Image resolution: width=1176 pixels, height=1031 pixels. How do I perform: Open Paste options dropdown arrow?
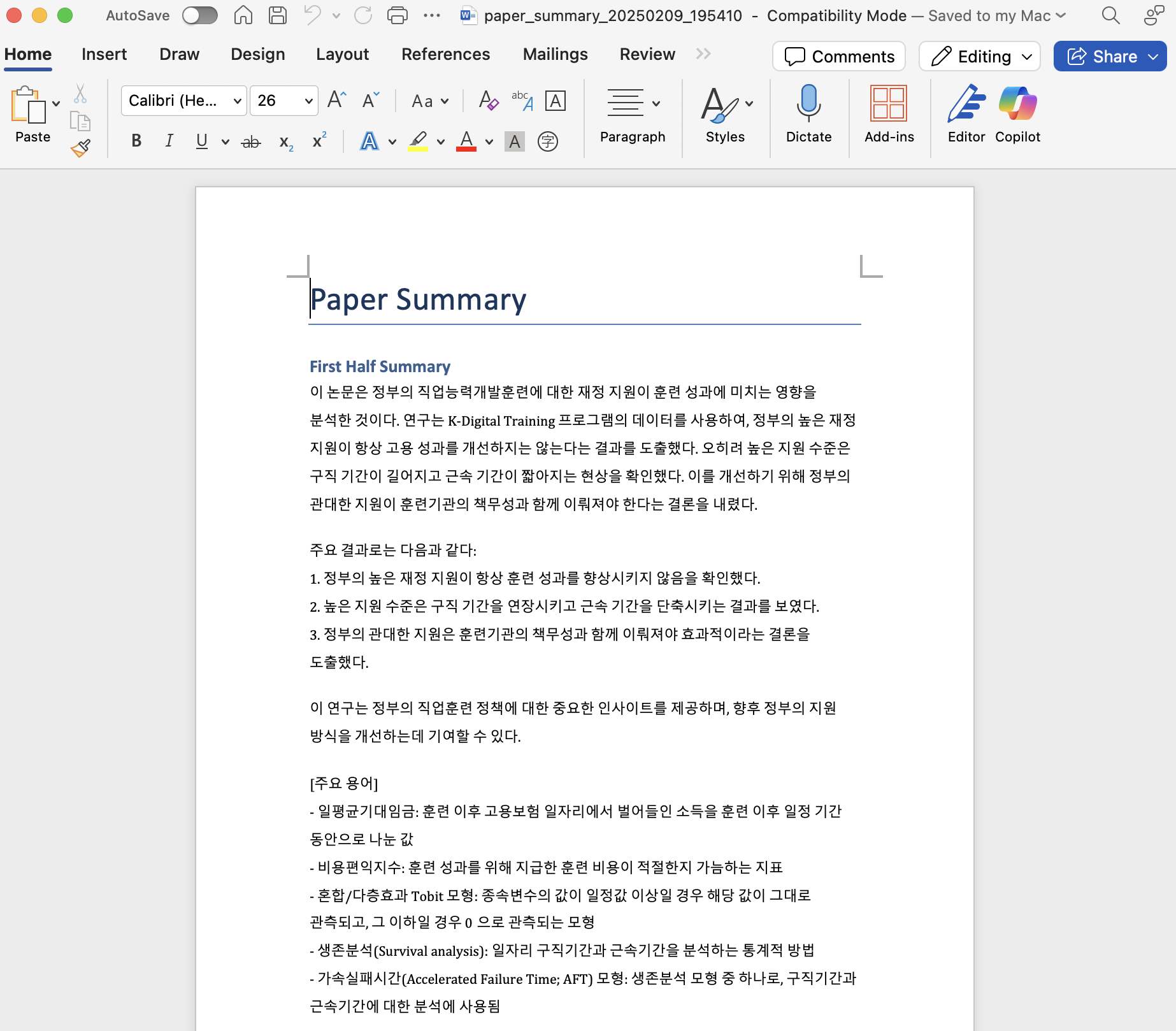pos(56,104)
